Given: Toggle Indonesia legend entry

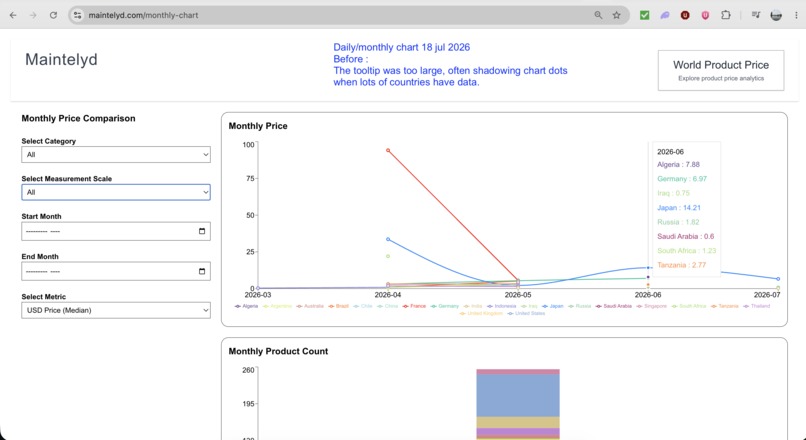Looking at the screenshot, I should tap(502, 306).
